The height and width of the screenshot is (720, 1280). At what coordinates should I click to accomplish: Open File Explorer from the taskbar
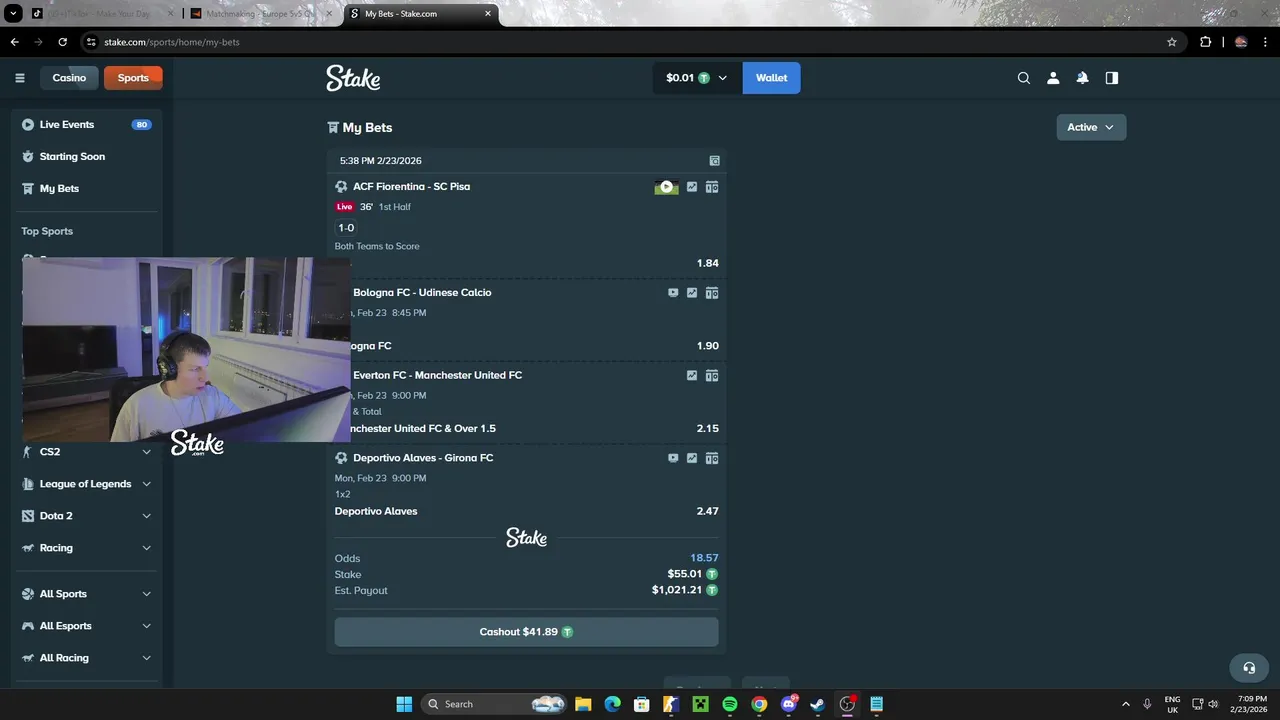(x=583, y=704)
